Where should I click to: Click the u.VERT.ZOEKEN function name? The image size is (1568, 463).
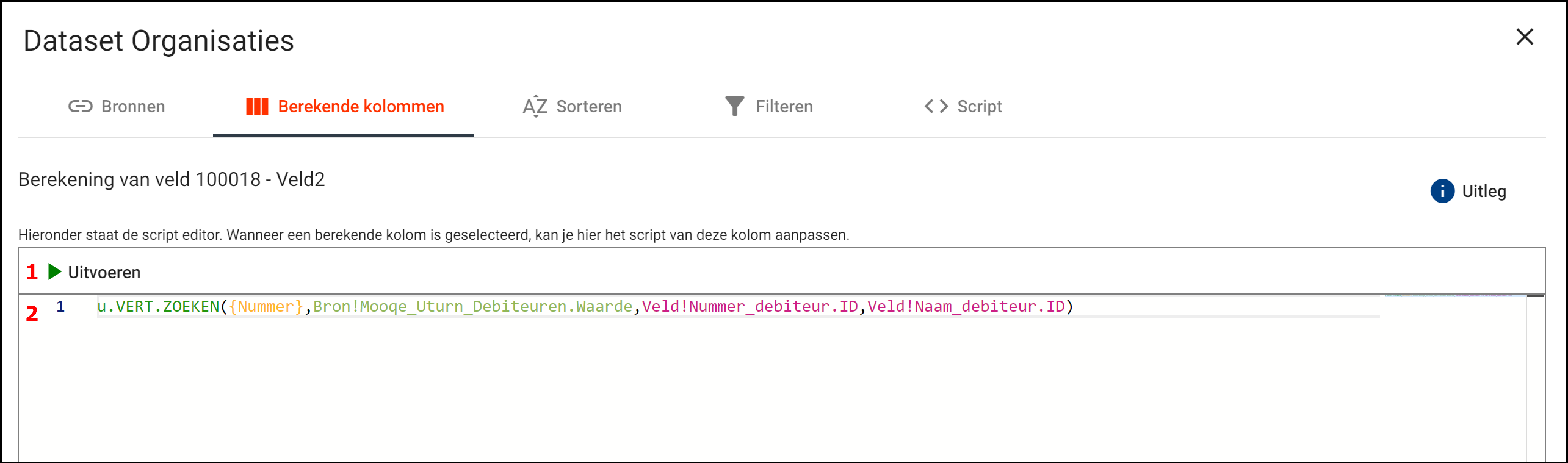pos(157,307)
